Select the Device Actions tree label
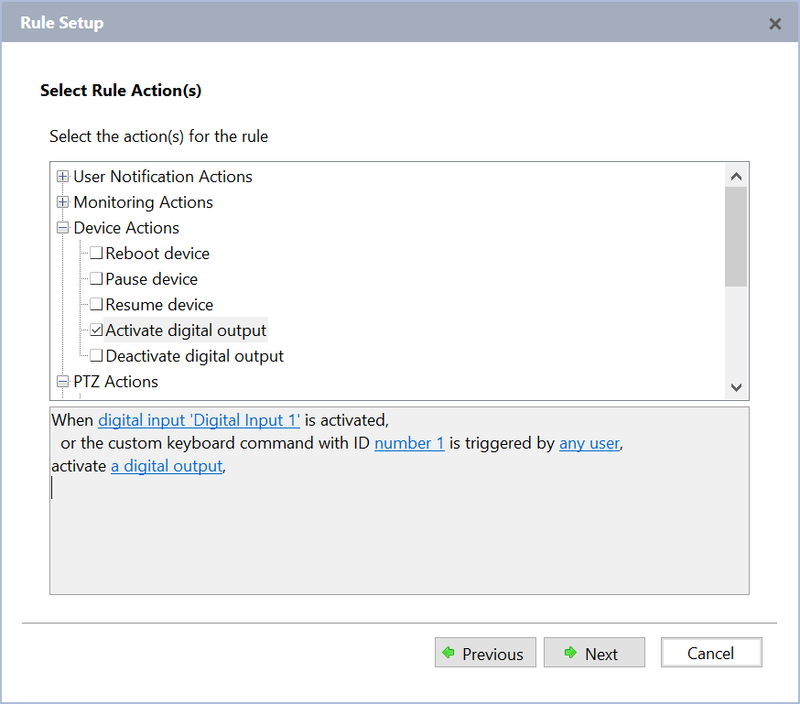This screenshot has width=800, height=704. 126,228
